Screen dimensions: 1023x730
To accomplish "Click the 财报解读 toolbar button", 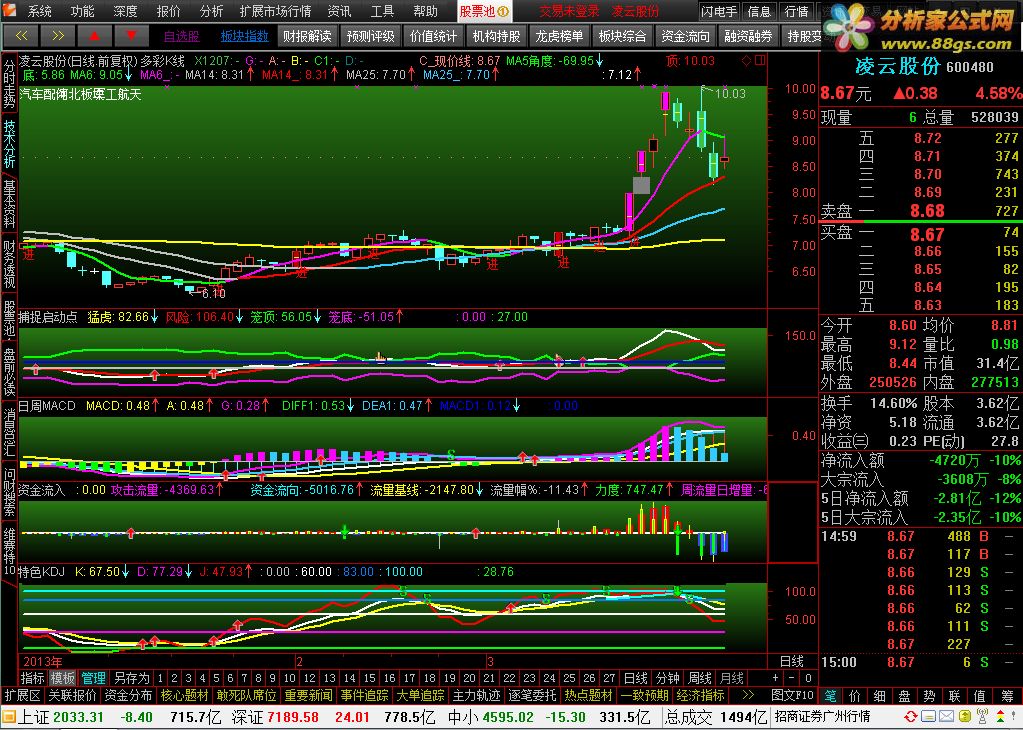I will 307,37.
